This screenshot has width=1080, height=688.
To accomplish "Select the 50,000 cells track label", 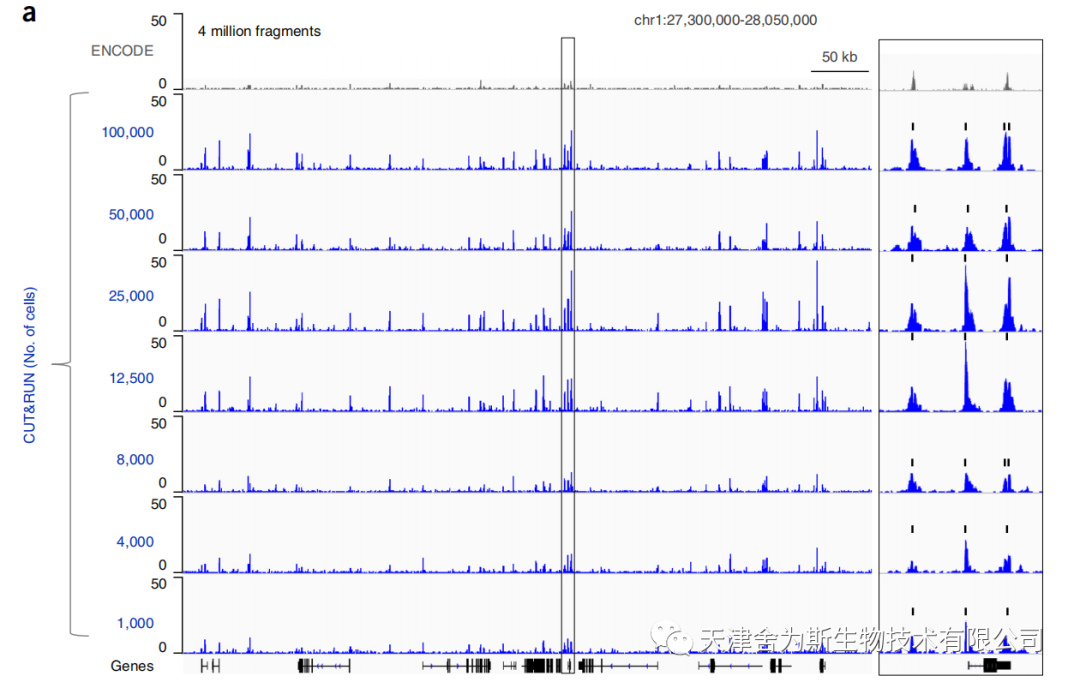I will coord(131,214).
